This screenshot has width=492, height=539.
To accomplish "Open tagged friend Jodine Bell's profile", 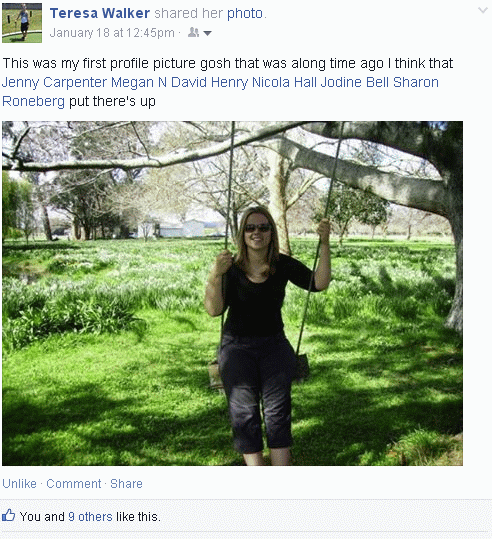I will 355,82.
